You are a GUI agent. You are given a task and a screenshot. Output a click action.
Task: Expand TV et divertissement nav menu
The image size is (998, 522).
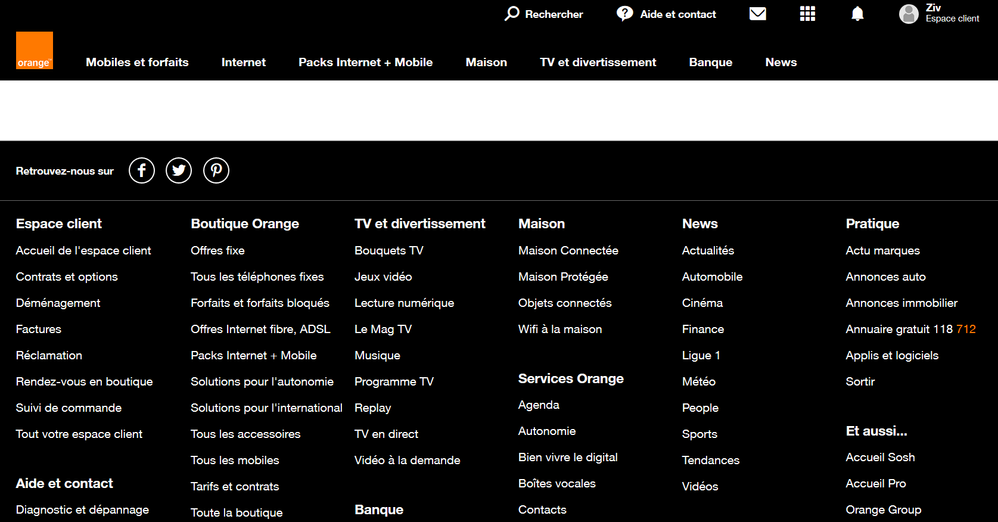coord(598,62)
